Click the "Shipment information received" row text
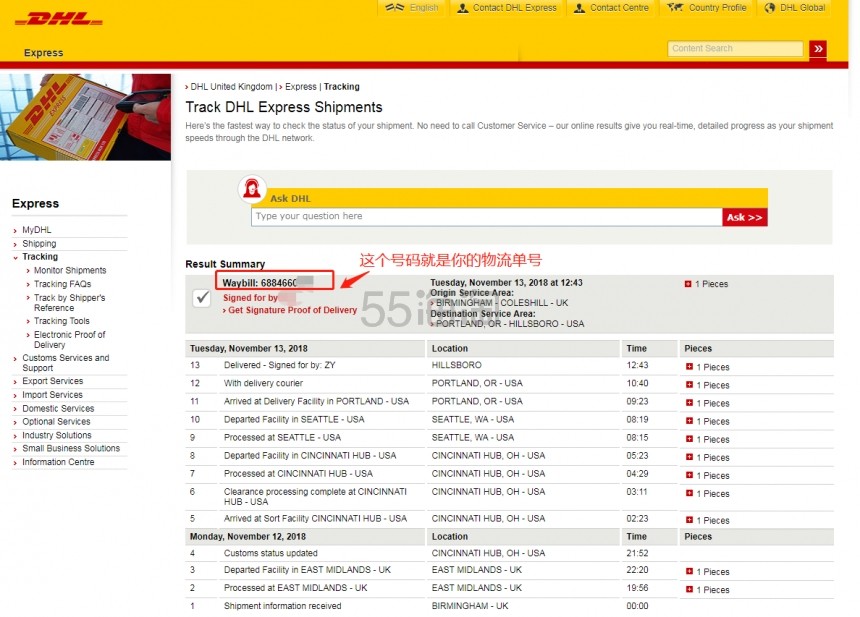Image resolution: width=860 pixels, height=617 pixels. [282, 606]
